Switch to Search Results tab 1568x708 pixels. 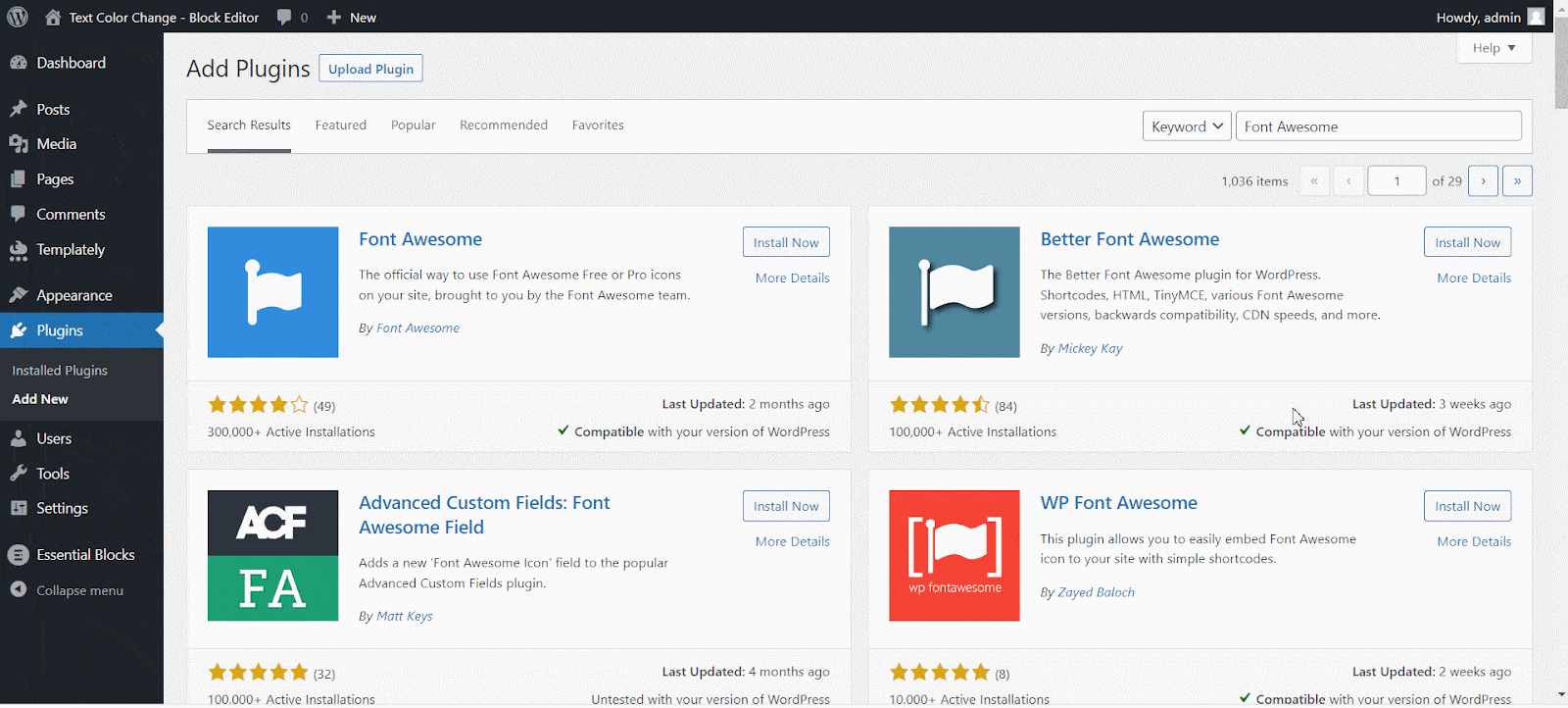click(249, 126)
